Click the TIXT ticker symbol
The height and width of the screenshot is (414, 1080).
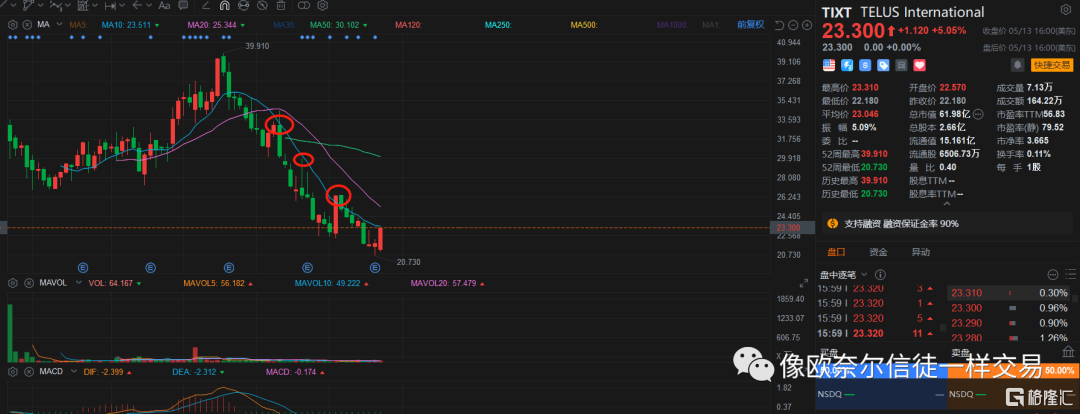coord(837,12)
